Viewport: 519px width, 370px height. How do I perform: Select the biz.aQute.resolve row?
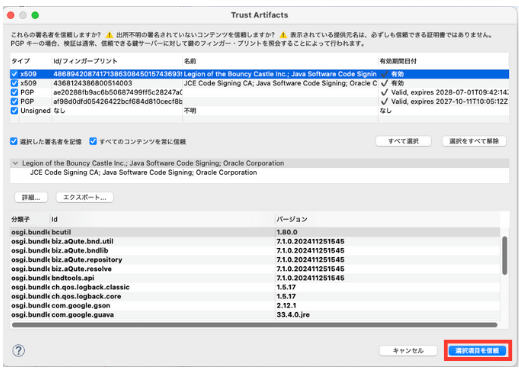[x=255, y=269]
